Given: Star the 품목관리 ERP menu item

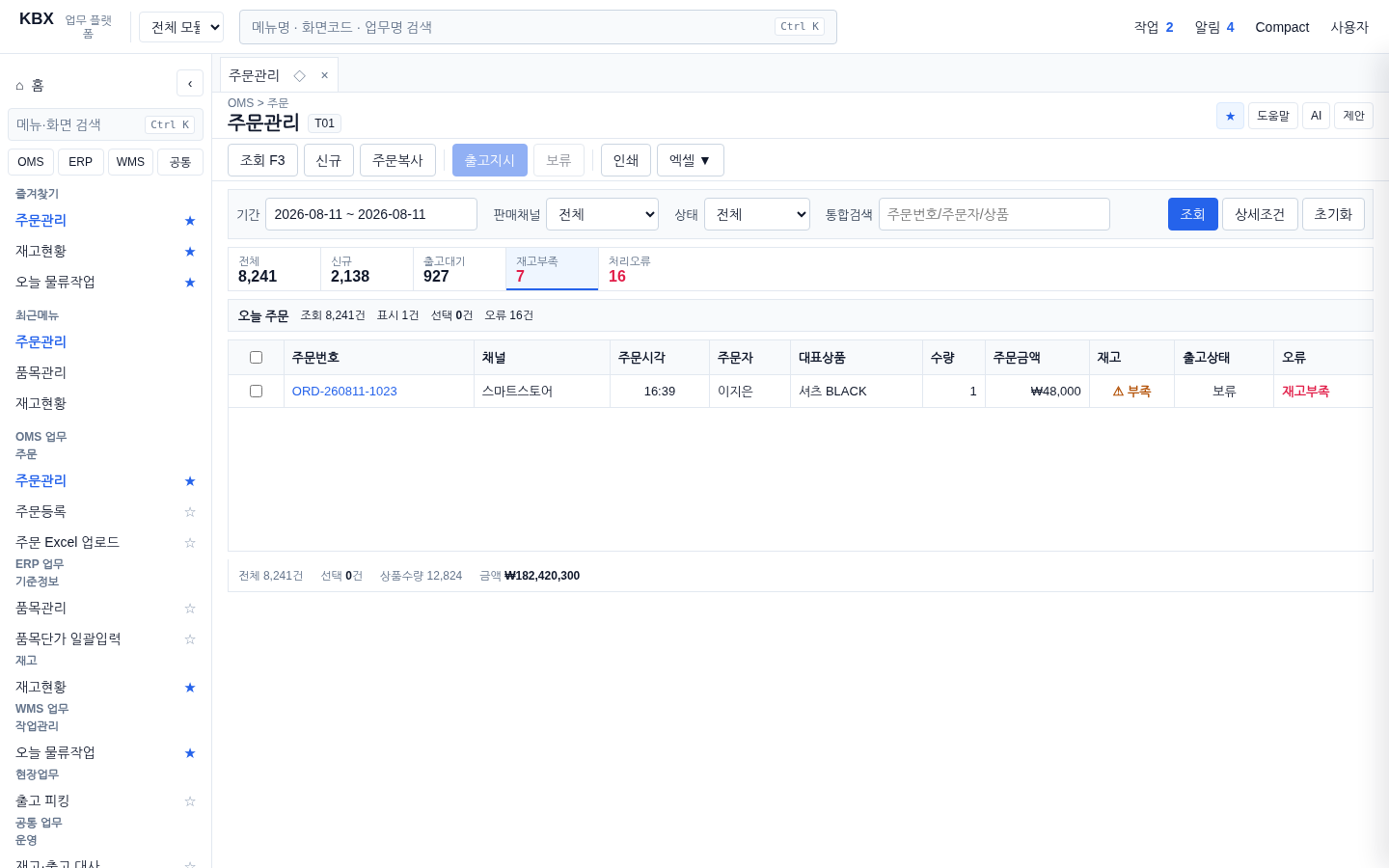Looking at the screenshot, I should pyautogui.click(x=190, y=609).
